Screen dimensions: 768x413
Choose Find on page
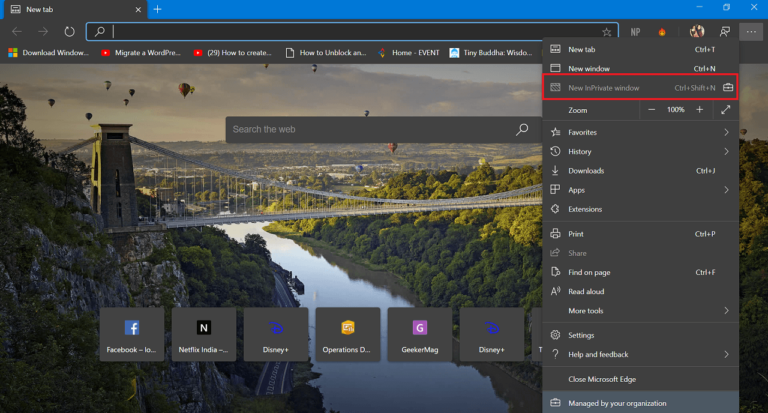point(640,272)
